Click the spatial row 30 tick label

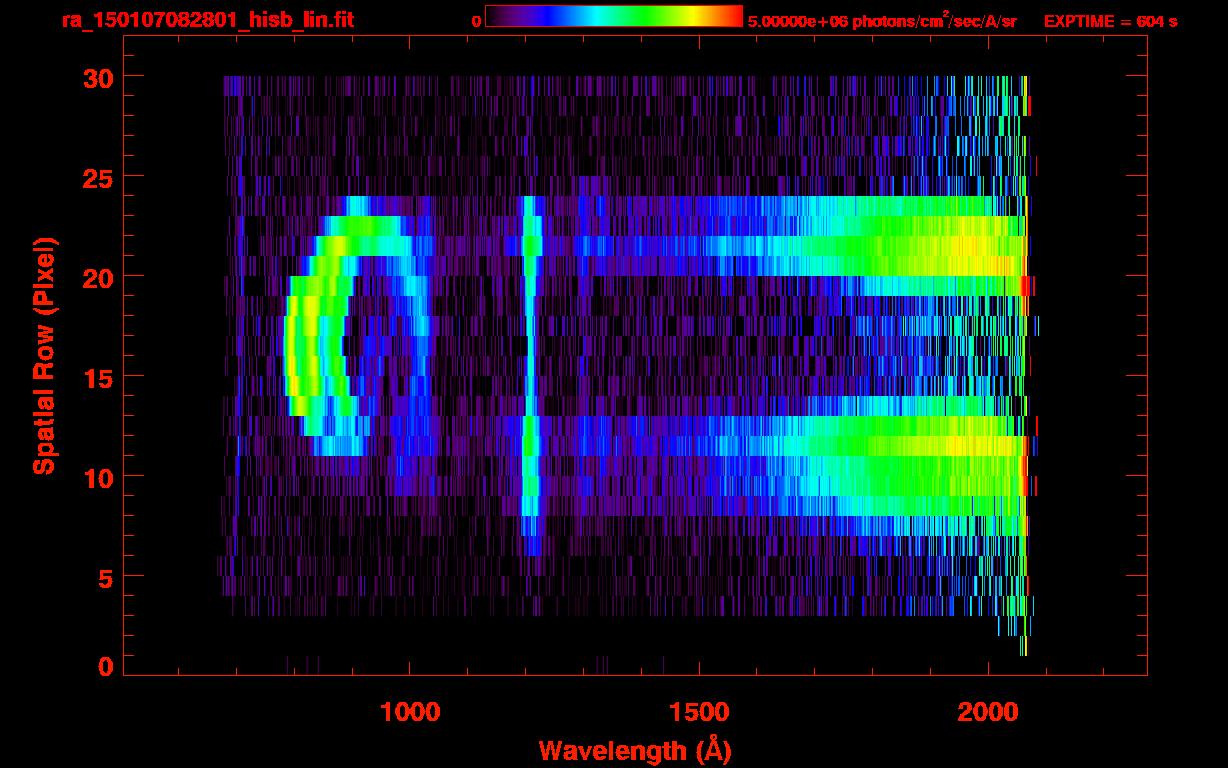pos(98,77)
